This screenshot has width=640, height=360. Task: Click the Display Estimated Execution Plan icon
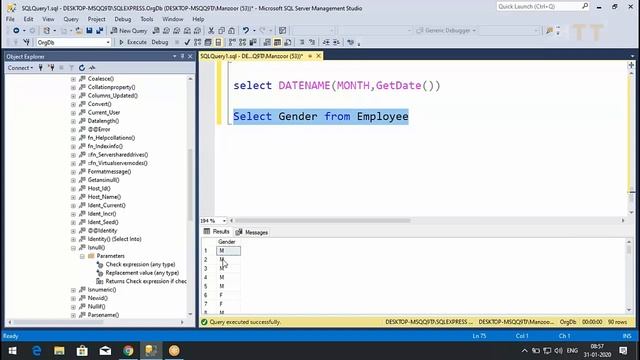(198, 42)
